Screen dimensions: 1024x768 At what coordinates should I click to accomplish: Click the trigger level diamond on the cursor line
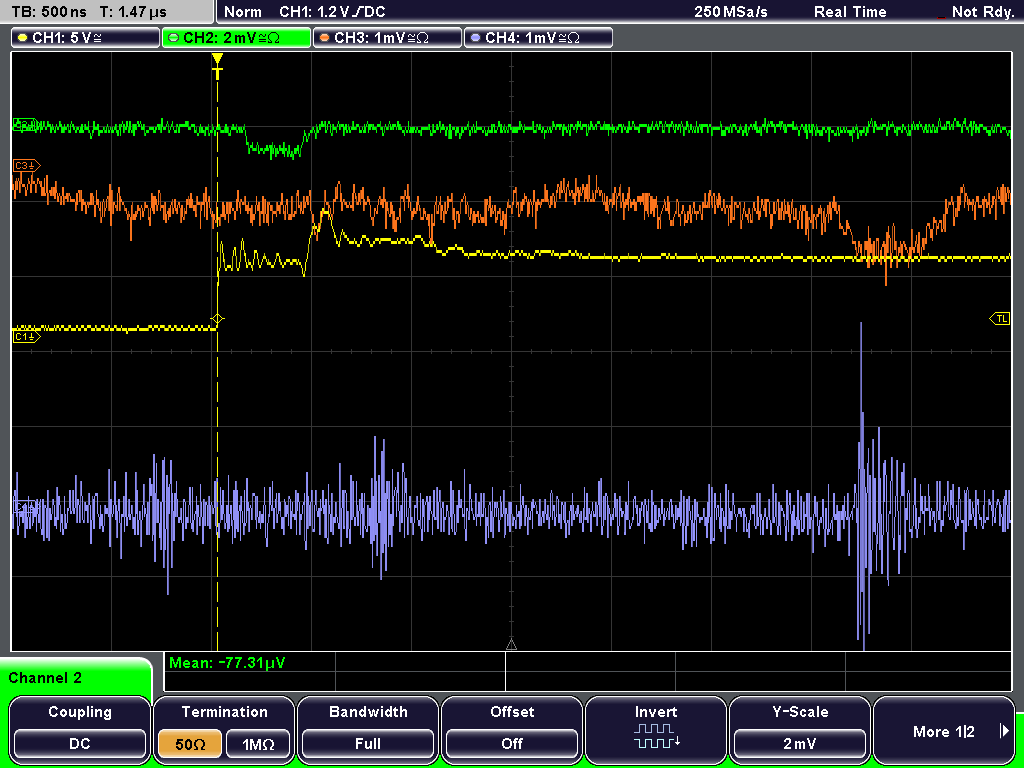click(x=217, y=319)
